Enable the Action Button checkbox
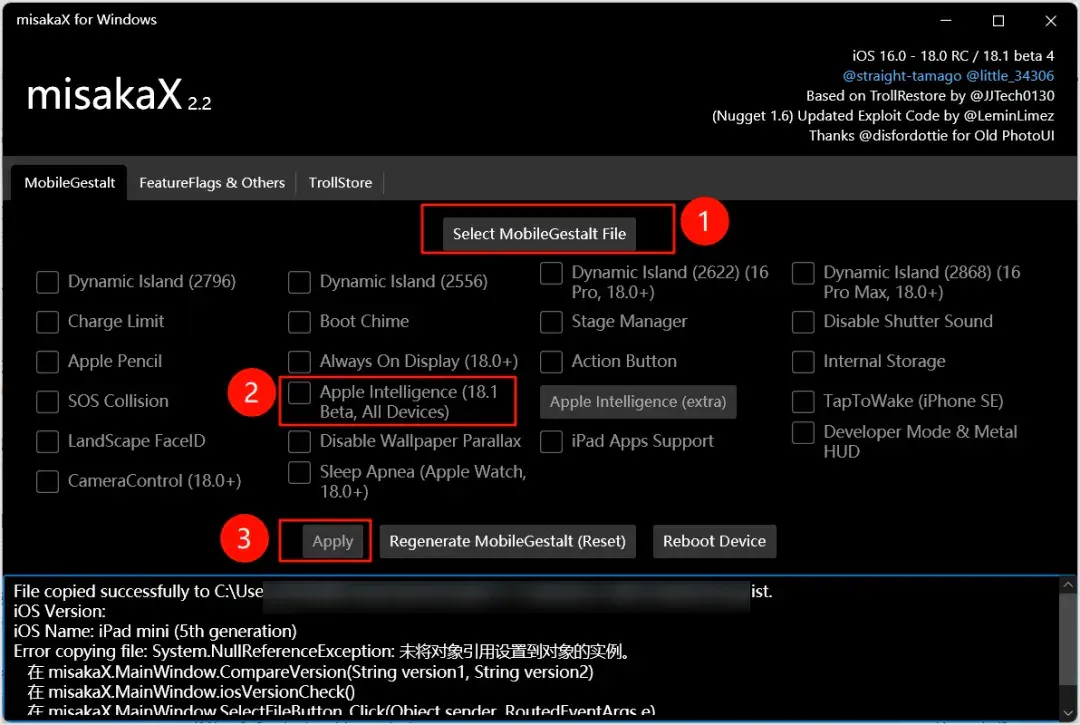 click(551, 361)
